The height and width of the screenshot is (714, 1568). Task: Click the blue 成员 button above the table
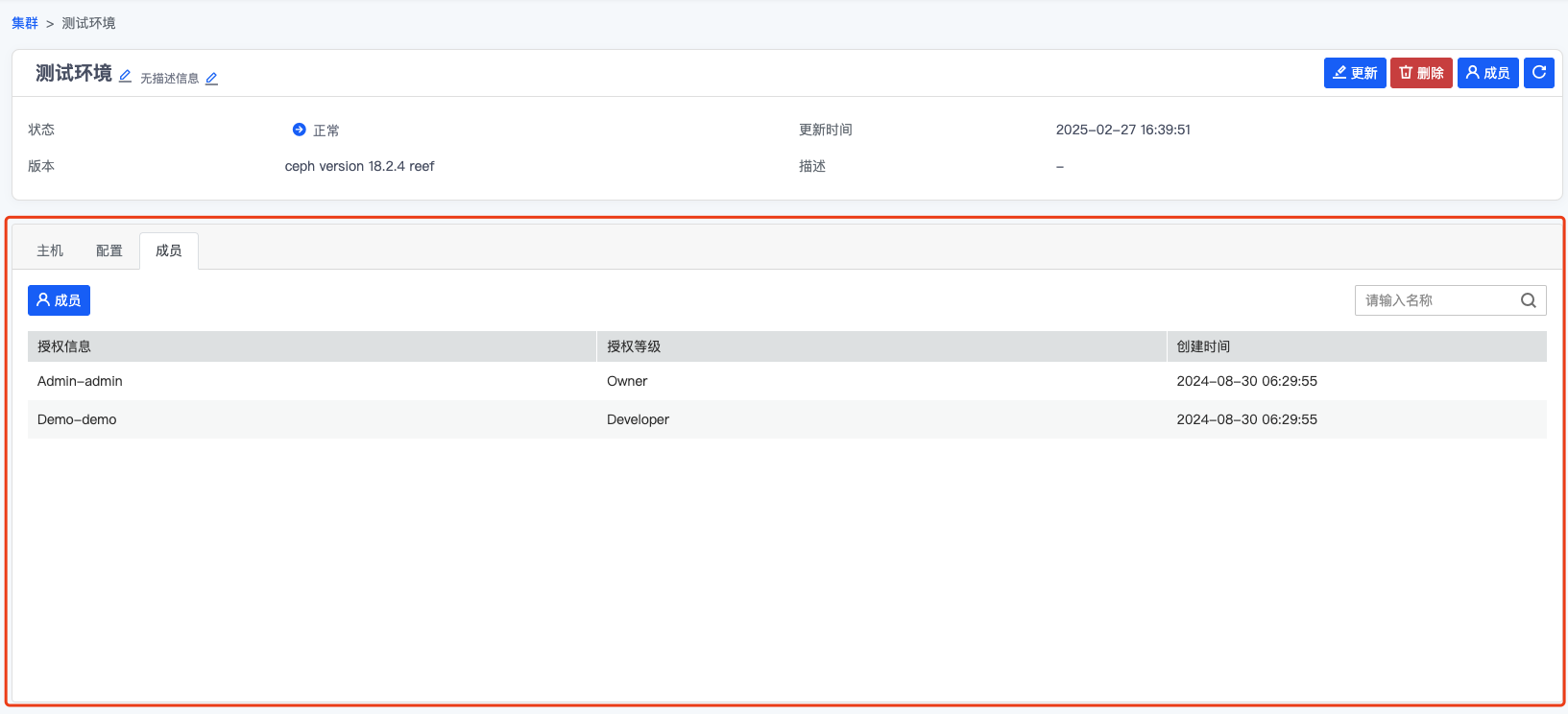59,300
